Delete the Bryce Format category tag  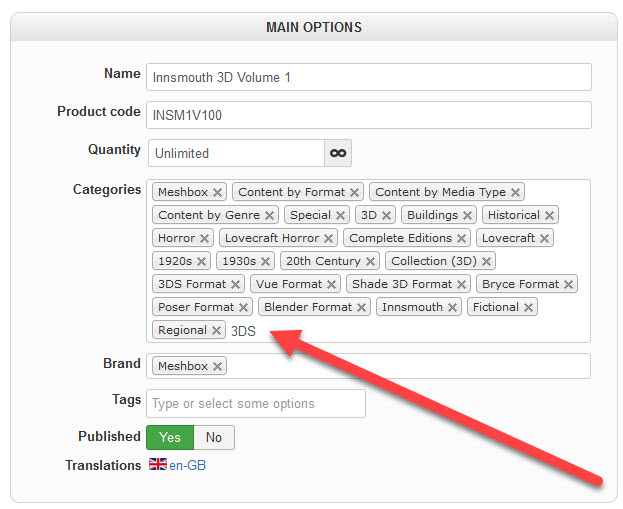pos(569,284)
